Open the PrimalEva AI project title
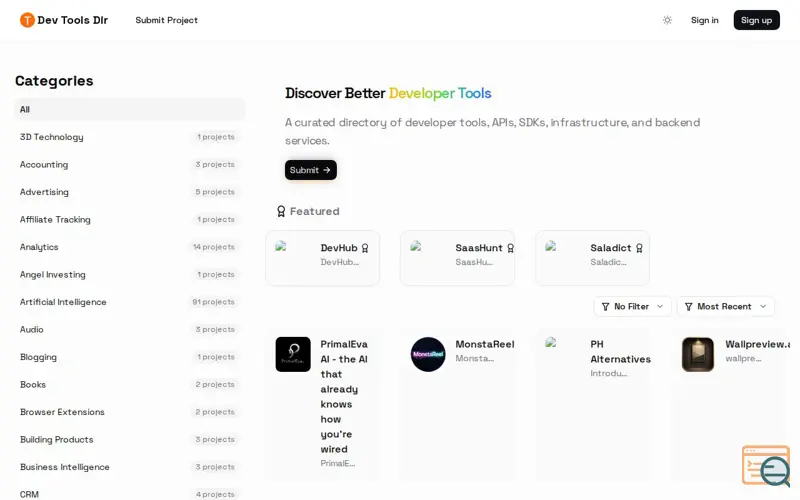This screenshot has height=500, width=800. [344, 396]
